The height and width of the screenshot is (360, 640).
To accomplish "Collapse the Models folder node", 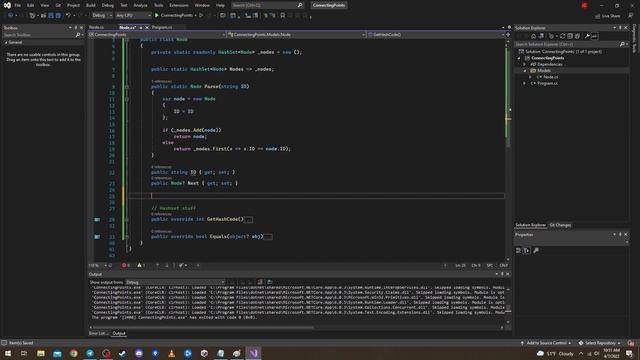I will (x=525, y=71).
